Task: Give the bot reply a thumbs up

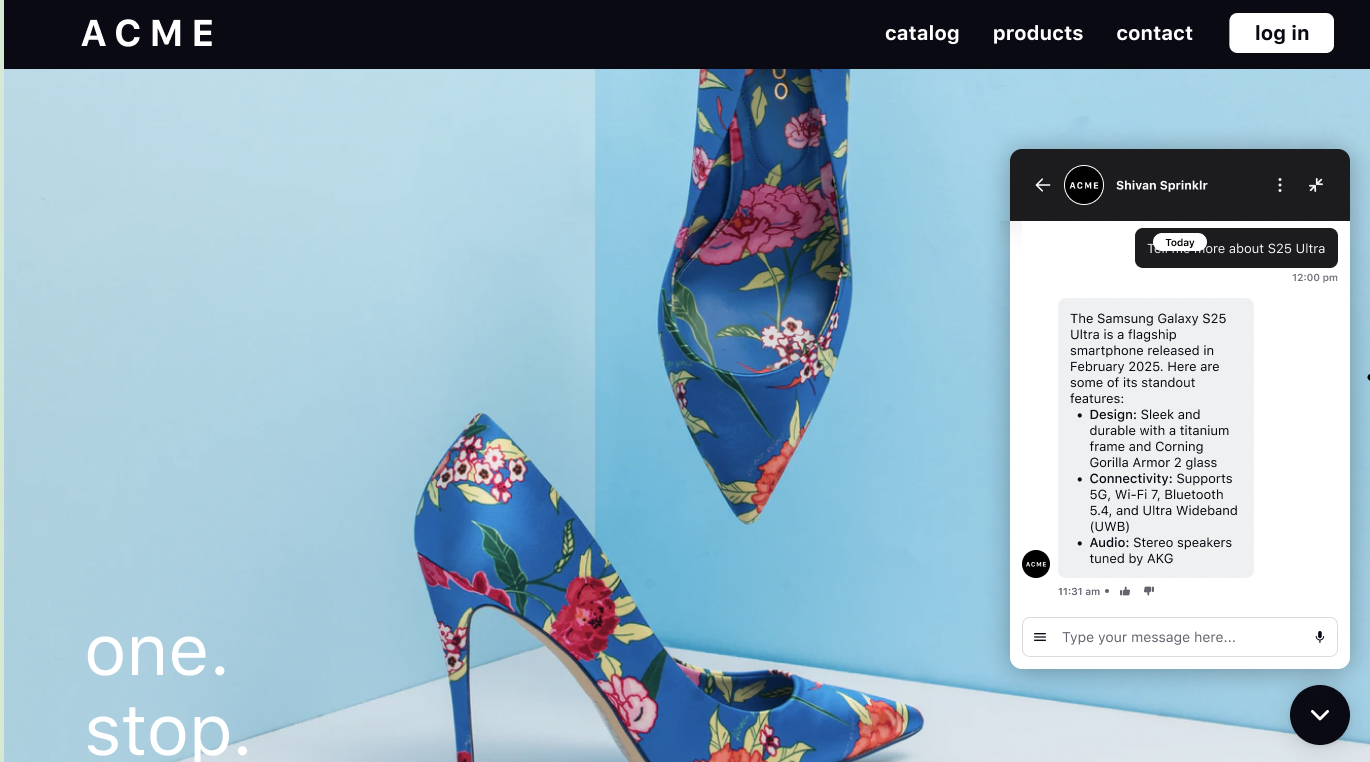Action: 1125,591
